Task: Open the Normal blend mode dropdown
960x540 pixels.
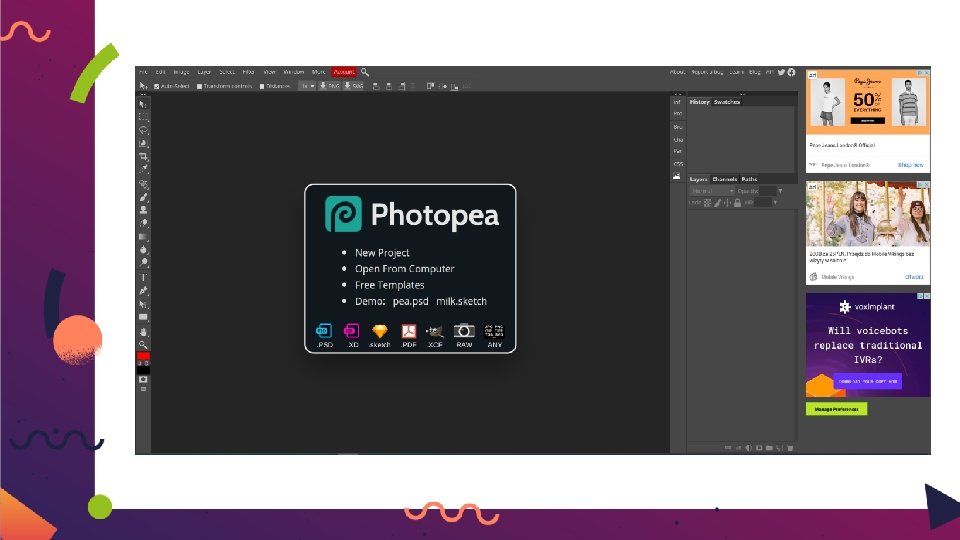Action: point(712,191)
